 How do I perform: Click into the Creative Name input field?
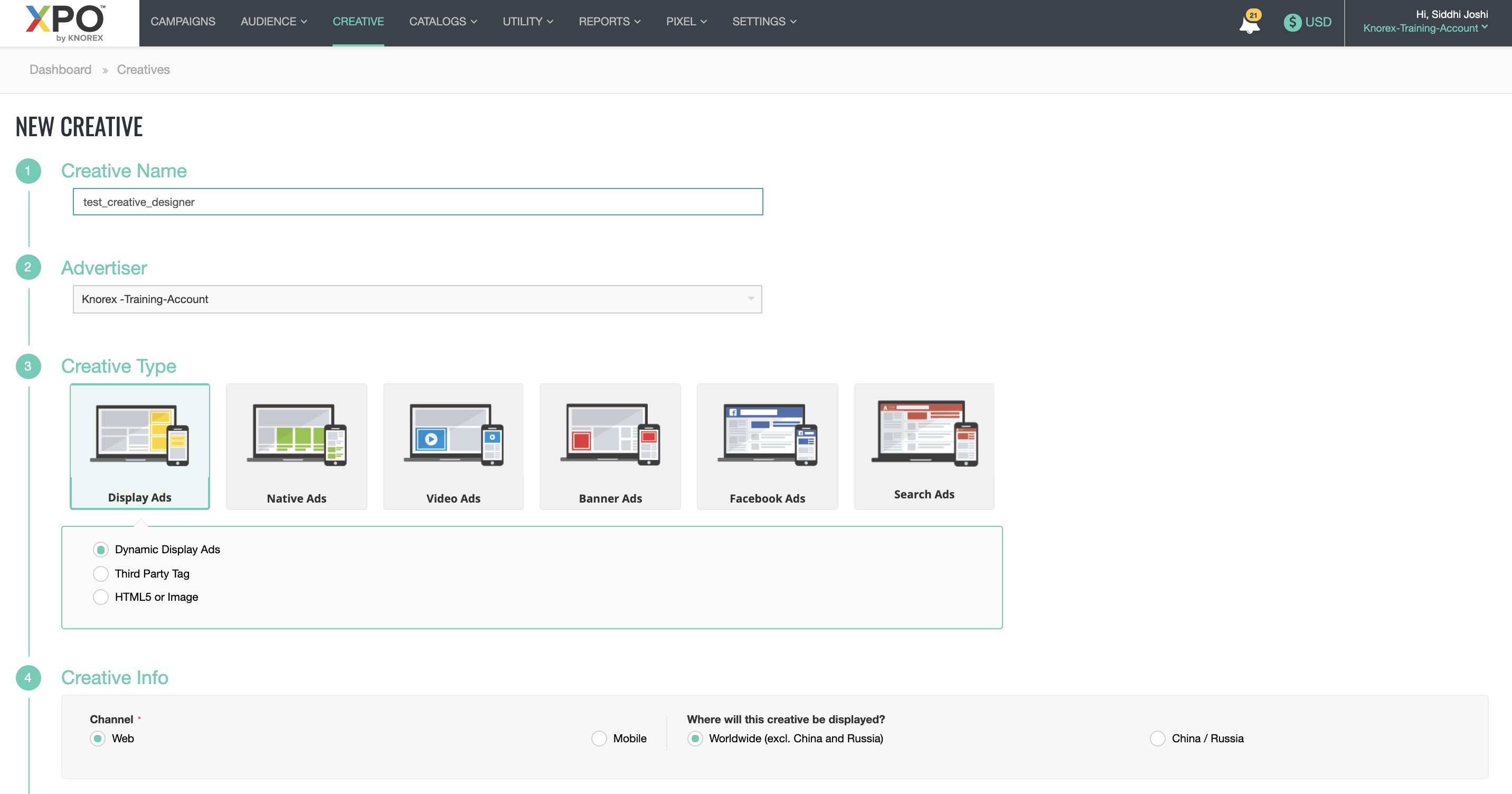[417, 202]
